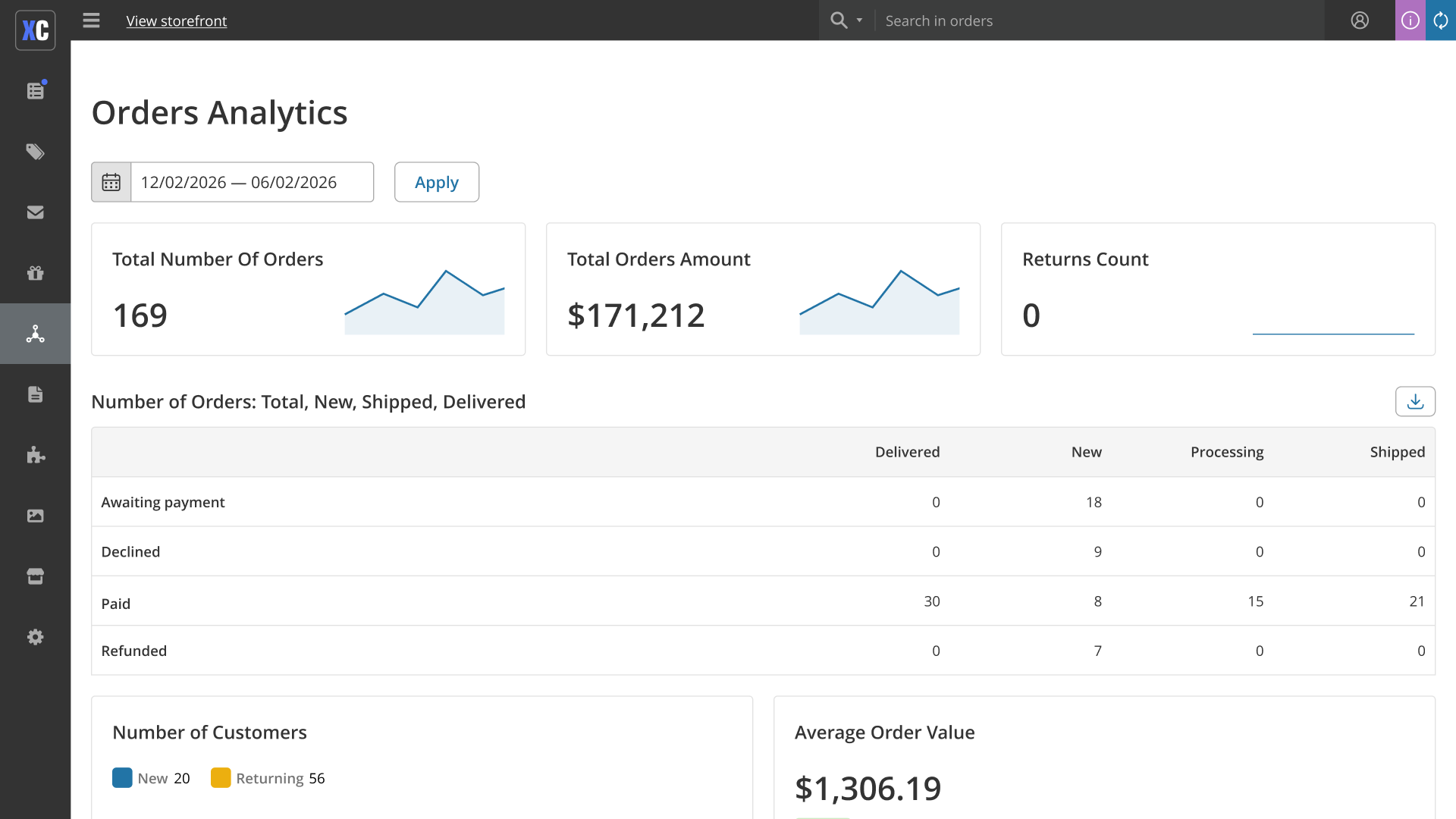
Task: Expand the search scope dropdown arrow
Action: pos(859,20)
